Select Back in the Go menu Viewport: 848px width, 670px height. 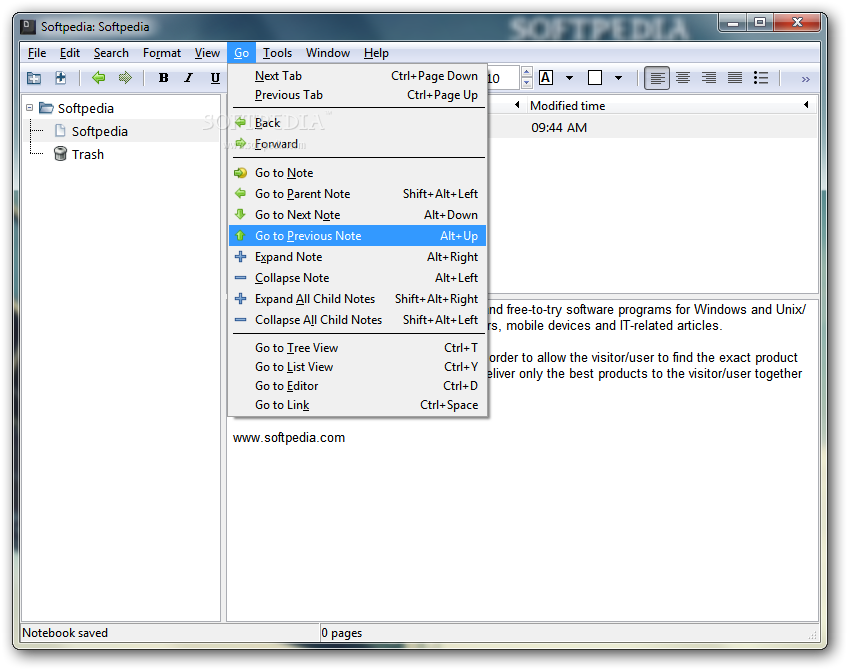[357, 123]
